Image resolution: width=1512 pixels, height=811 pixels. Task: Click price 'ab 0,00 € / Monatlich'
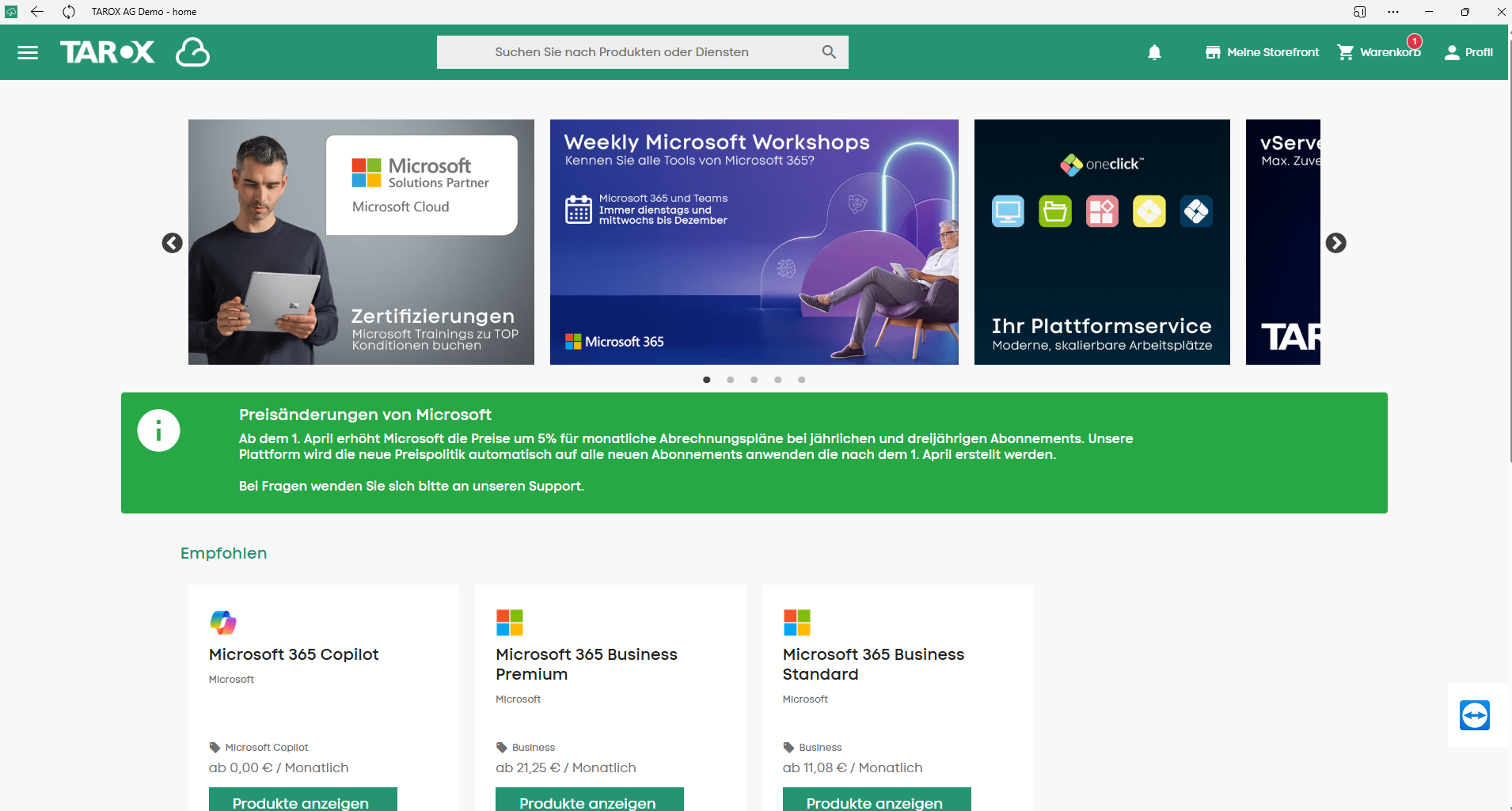[279, 767]
